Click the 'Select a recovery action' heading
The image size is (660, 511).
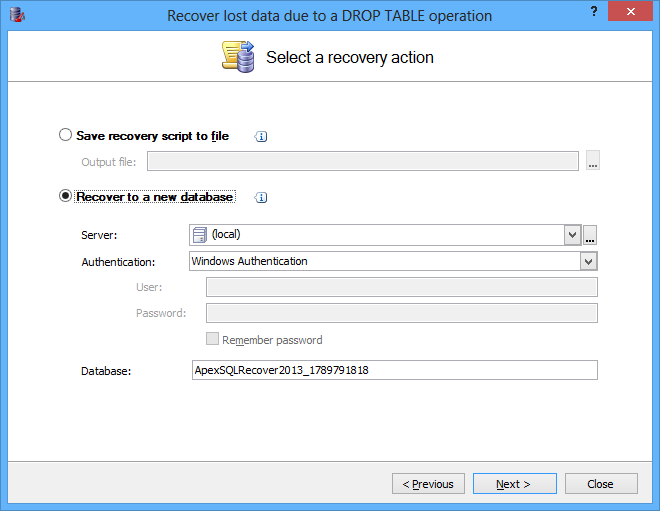click(350, 58)
